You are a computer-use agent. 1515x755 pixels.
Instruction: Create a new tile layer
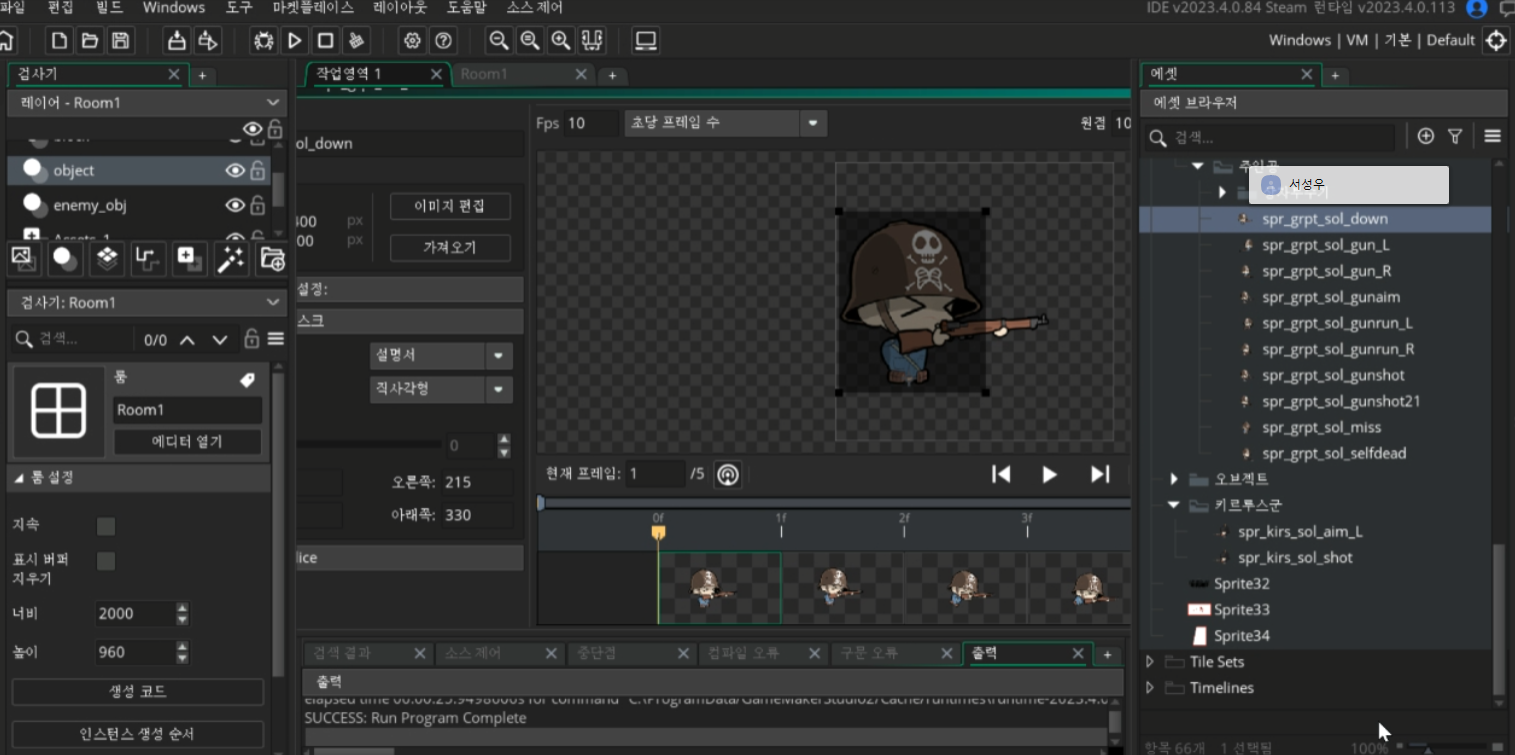pos(107,258)
